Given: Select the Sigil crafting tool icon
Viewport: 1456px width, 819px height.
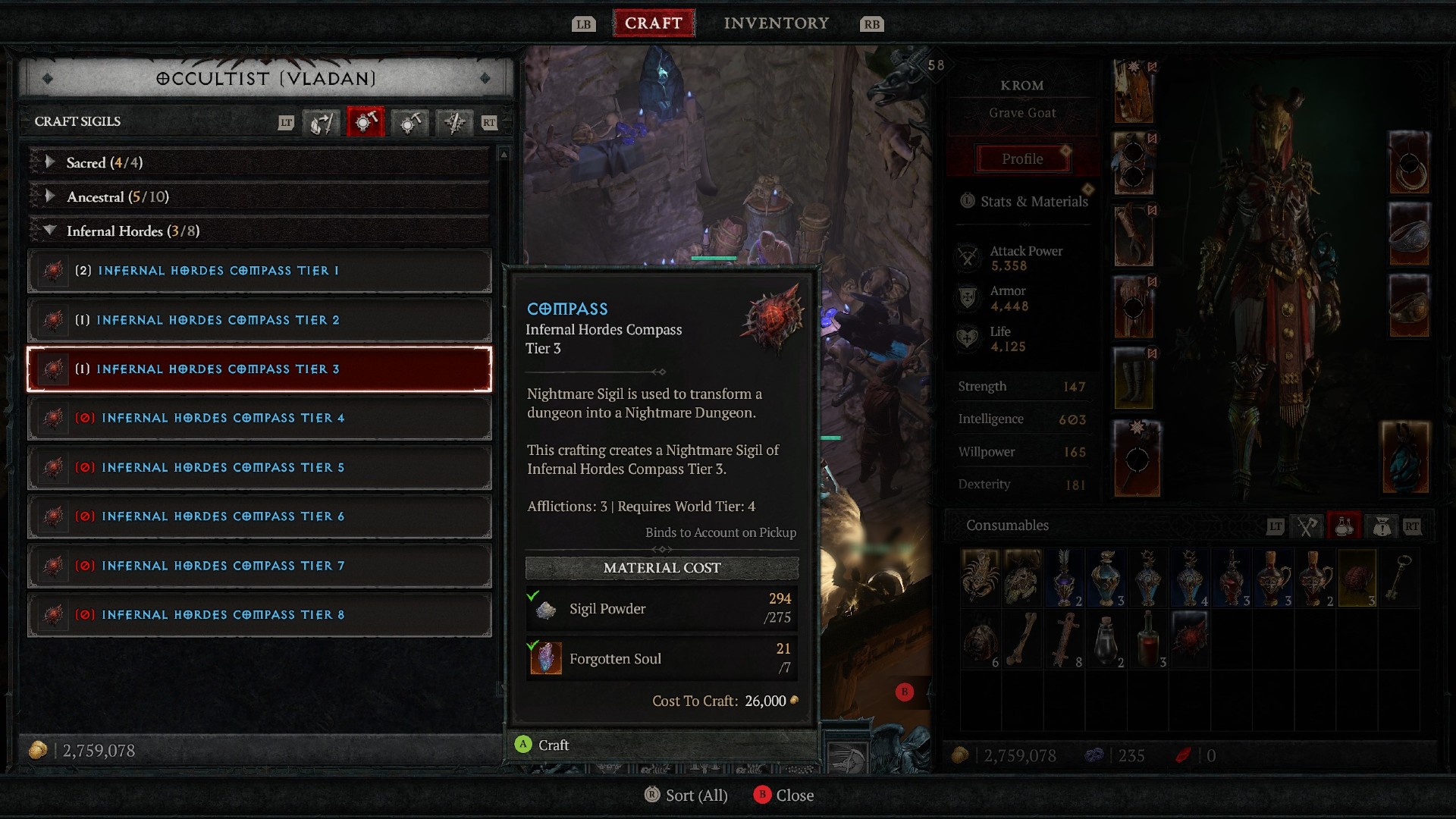Looking at the screenshot, I should [364, 121].
